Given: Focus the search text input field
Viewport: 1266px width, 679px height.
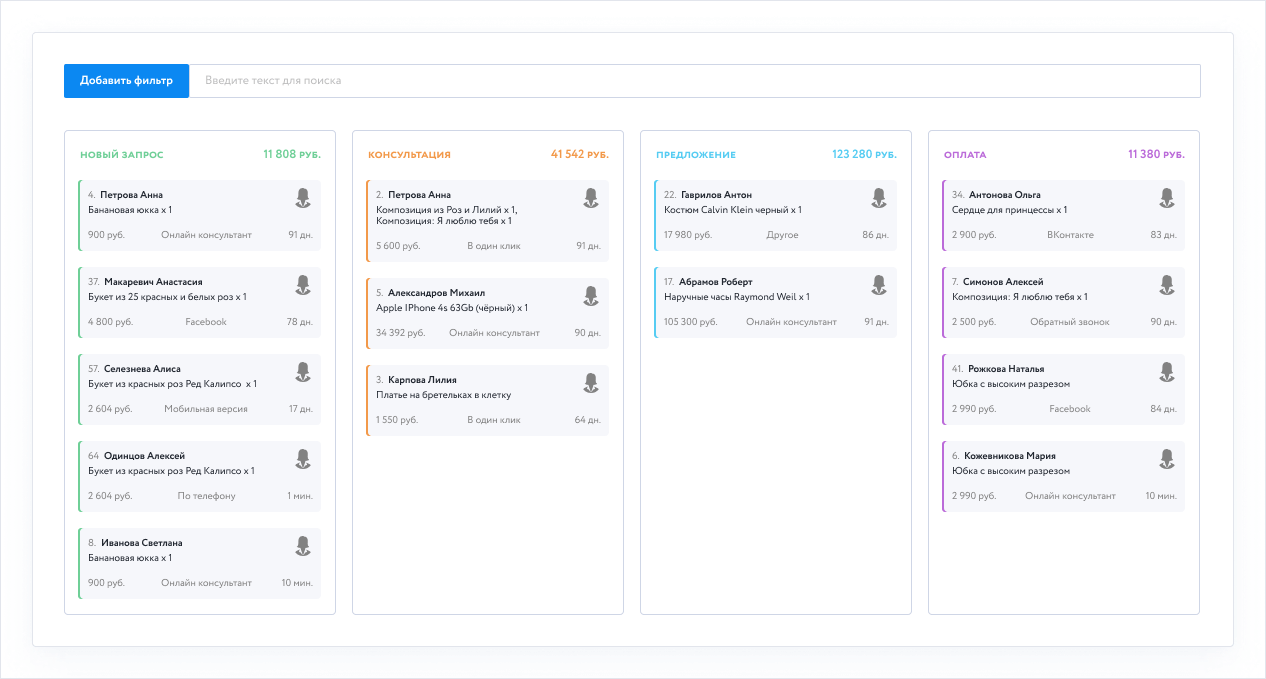Looking at the screenshot, I should coord(695,81).
